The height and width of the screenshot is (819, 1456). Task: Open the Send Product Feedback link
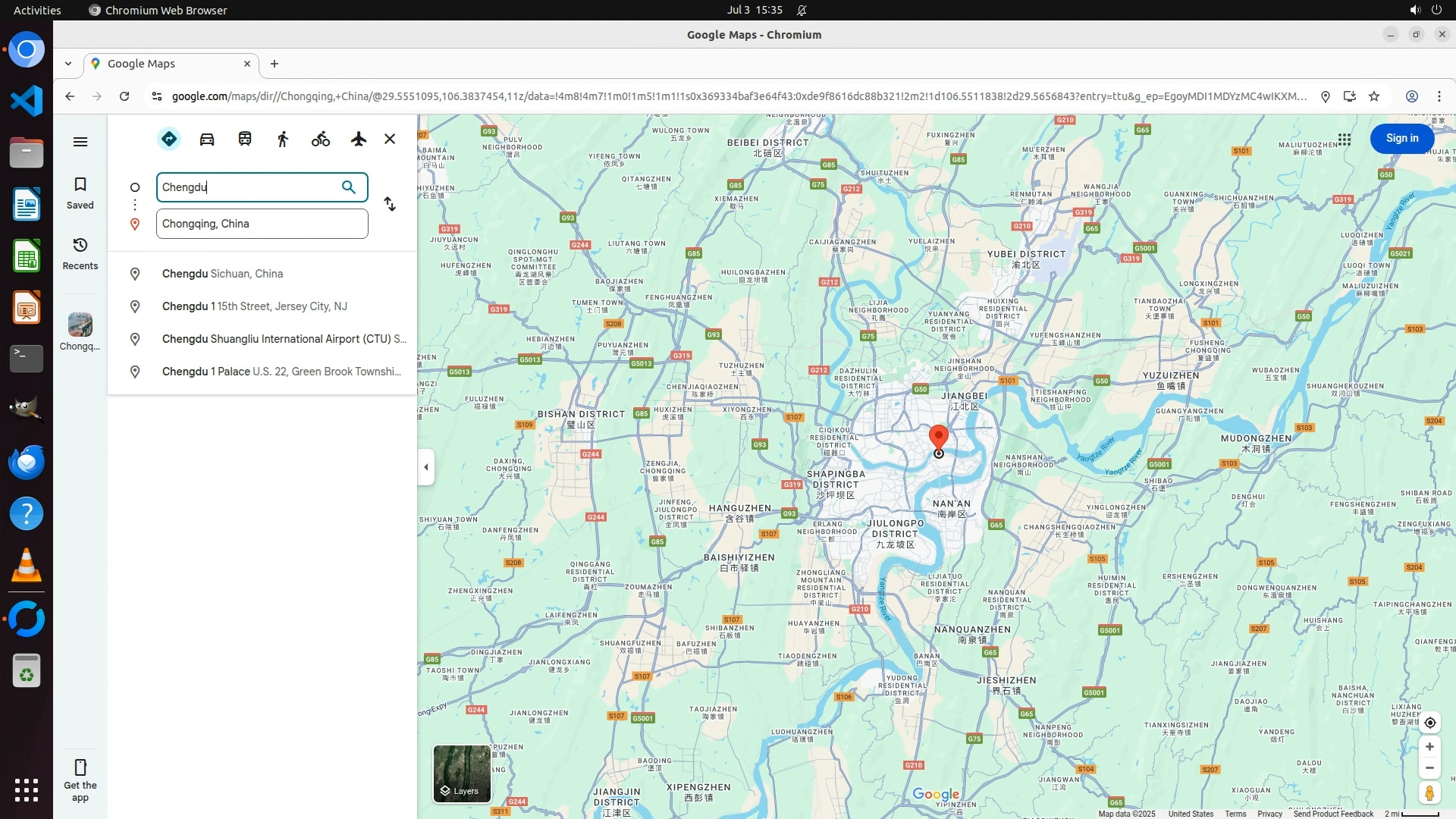pos(1333,814)
